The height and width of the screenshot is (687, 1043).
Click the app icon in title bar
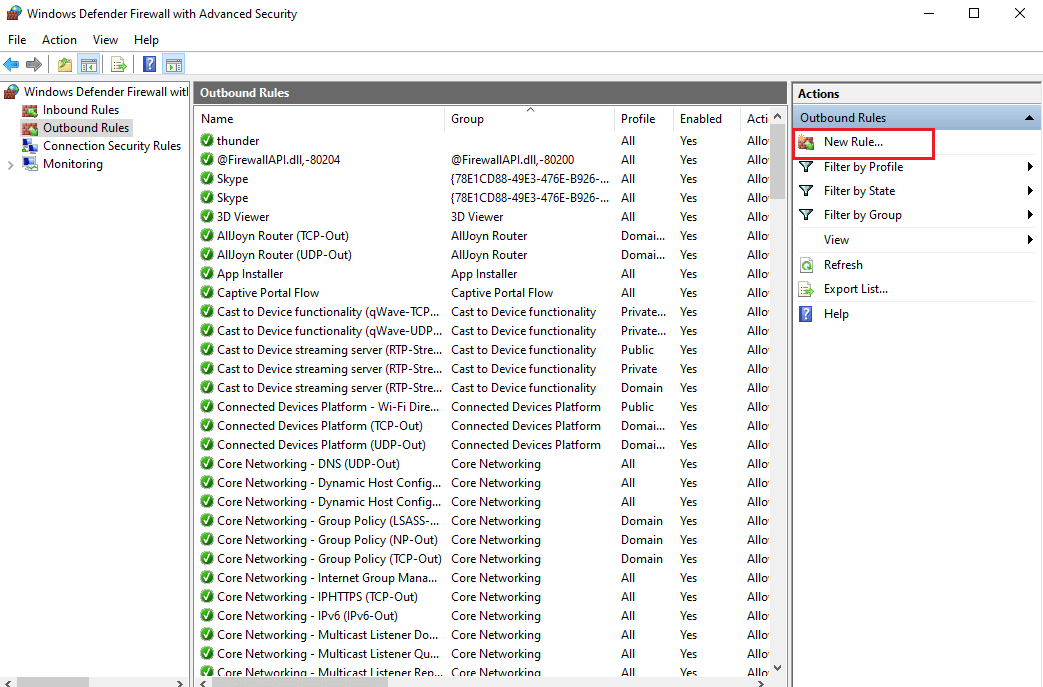click(x=13, y=13)
